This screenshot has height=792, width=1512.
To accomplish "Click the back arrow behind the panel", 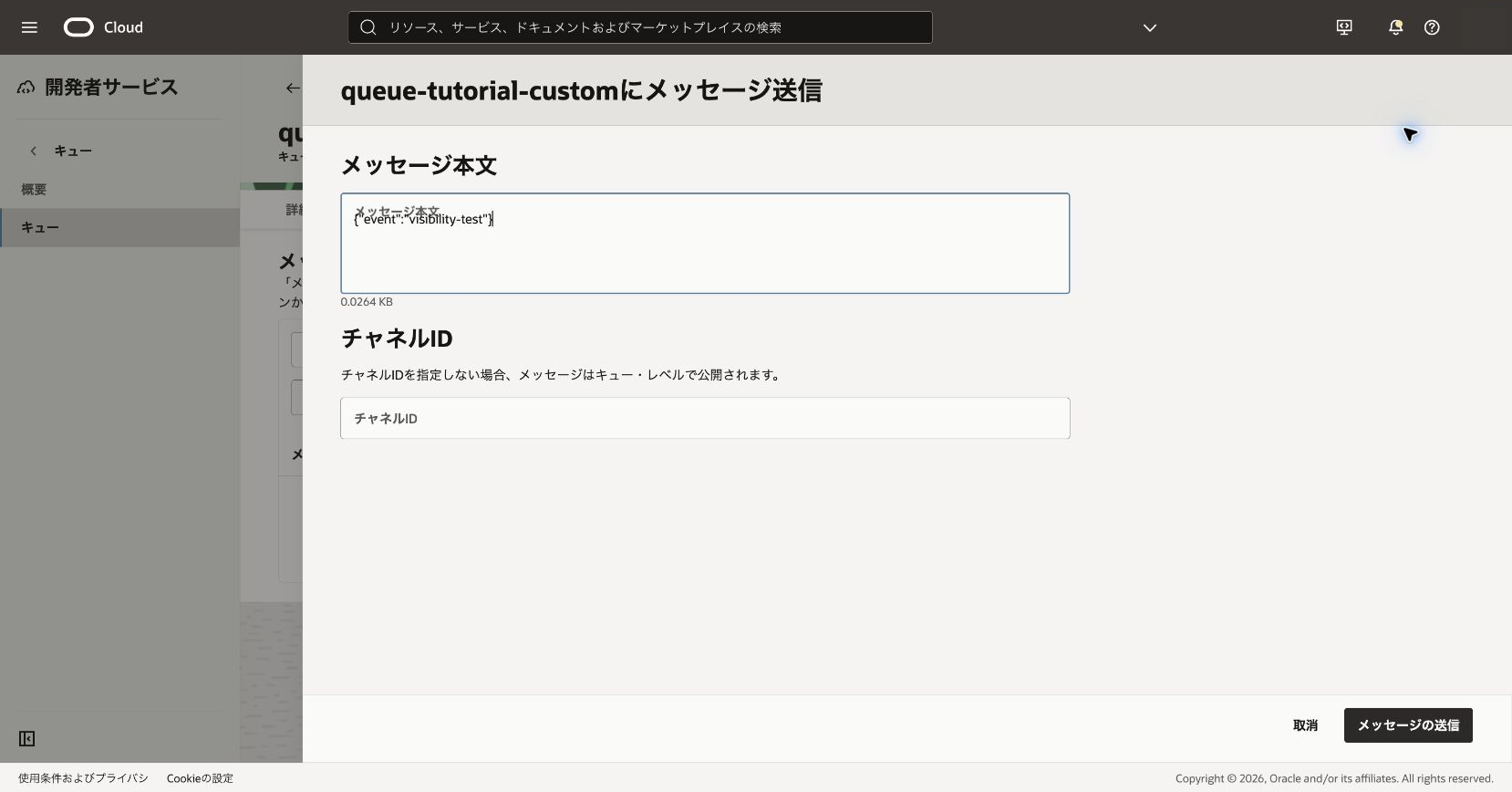I will 292,88.
